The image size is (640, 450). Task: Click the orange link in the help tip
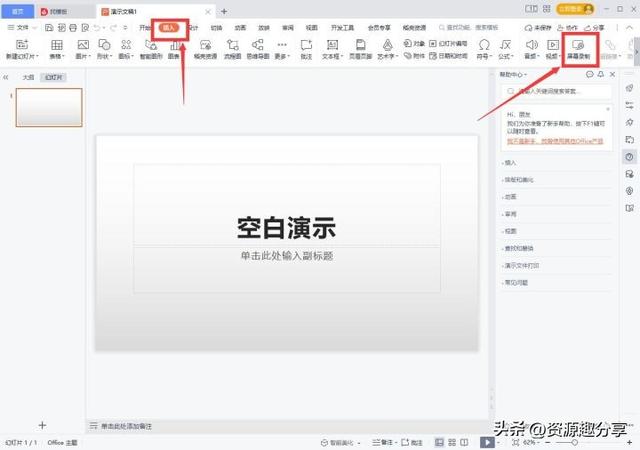coord(555,141)
